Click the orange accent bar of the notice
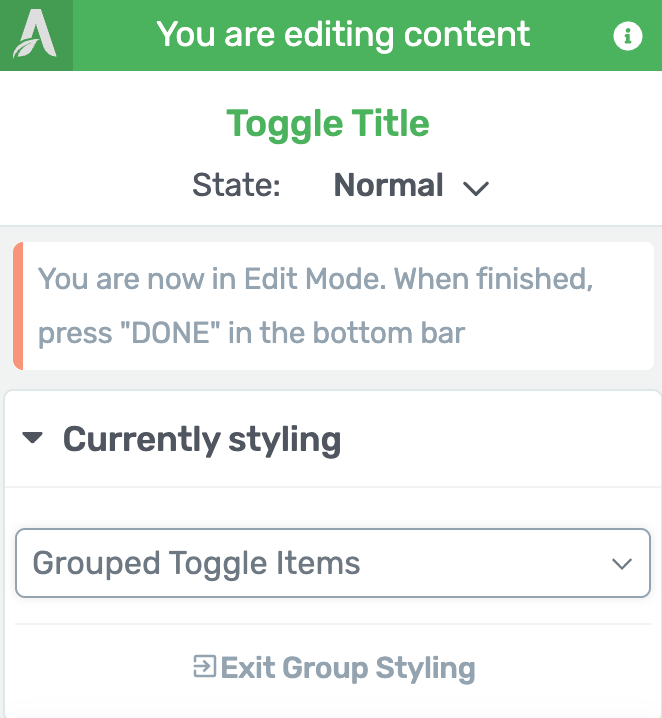 18,306
